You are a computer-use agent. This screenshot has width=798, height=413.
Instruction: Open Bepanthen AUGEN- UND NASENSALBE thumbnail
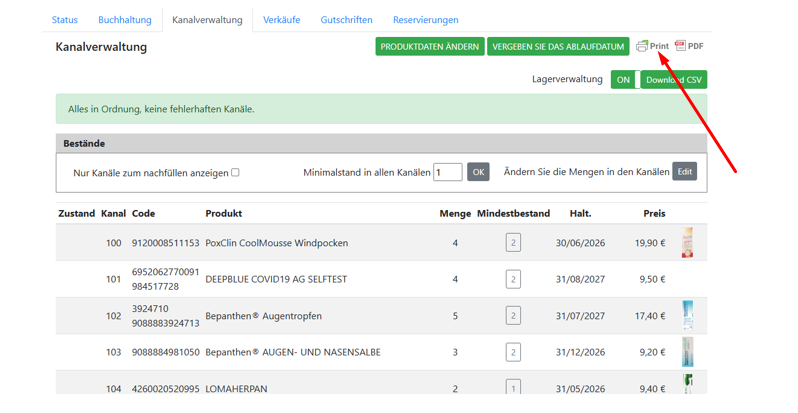pyautogui.click(x=688, y=352)
